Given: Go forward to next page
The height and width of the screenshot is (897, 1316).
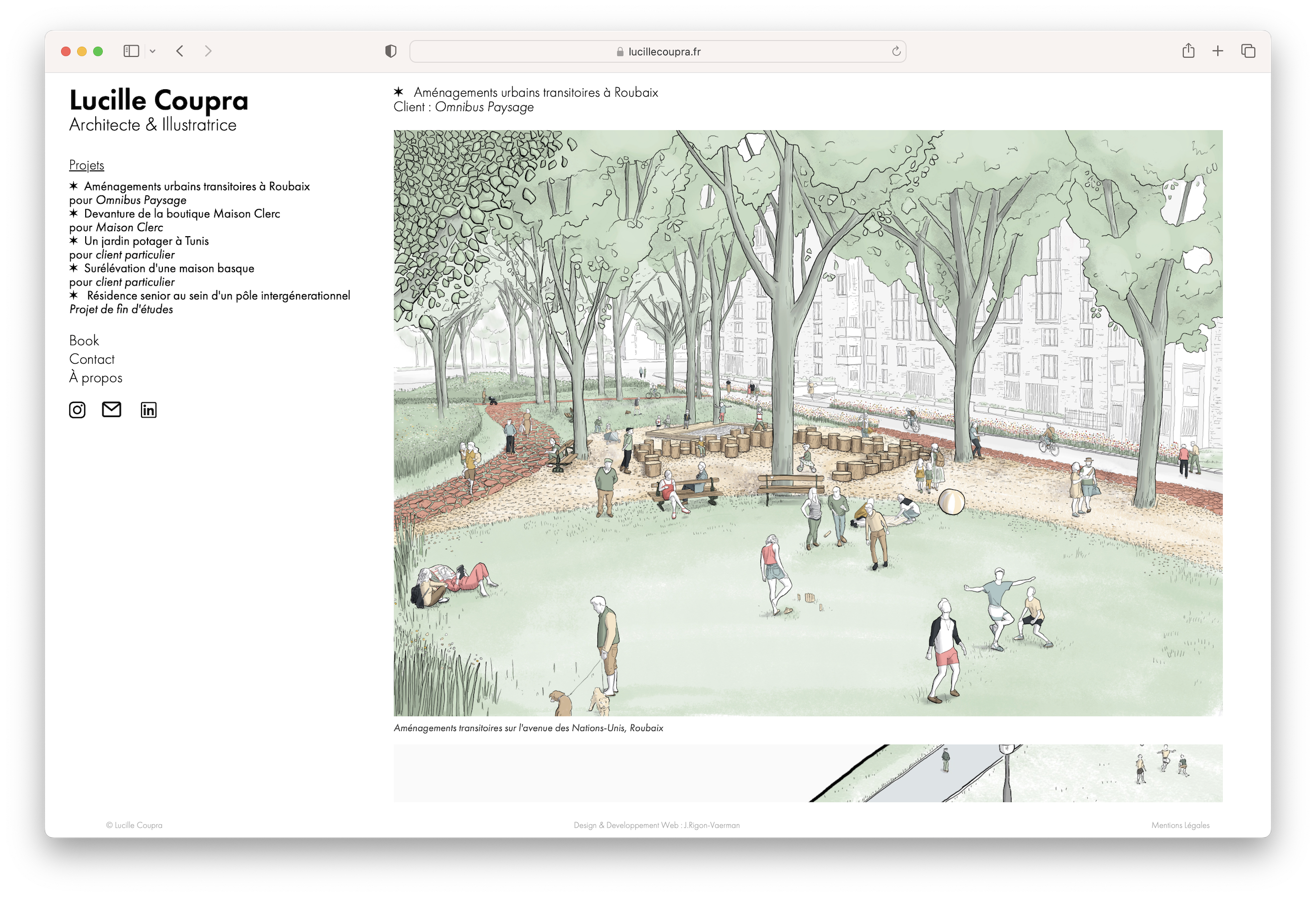Looking at the screenshot, I should coord(208,51).
